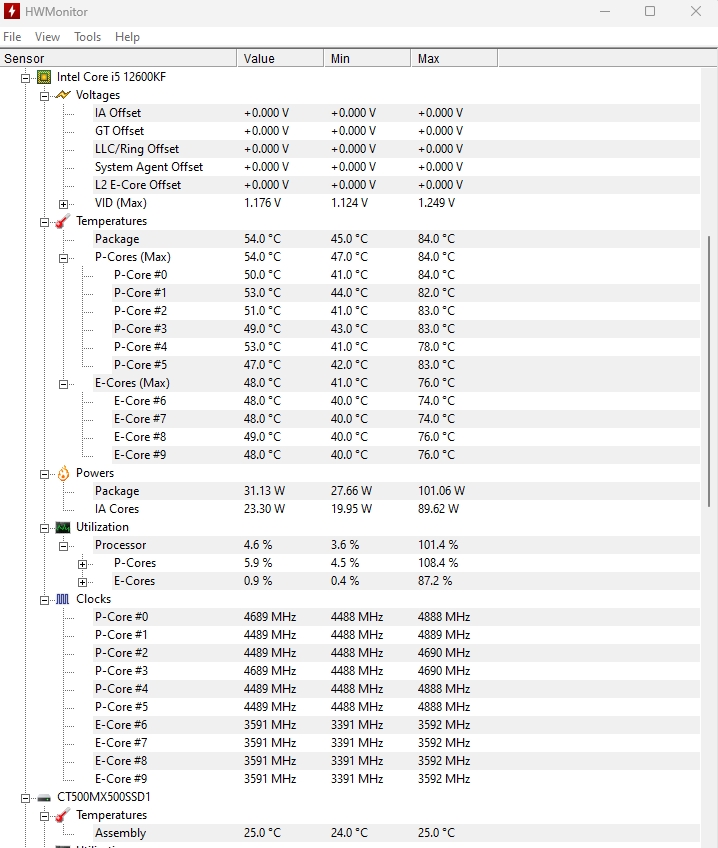Screen dimensions: 718x848
Task: Click the HWMonitor app icon in title bar
Action: (x=12, y=11)
